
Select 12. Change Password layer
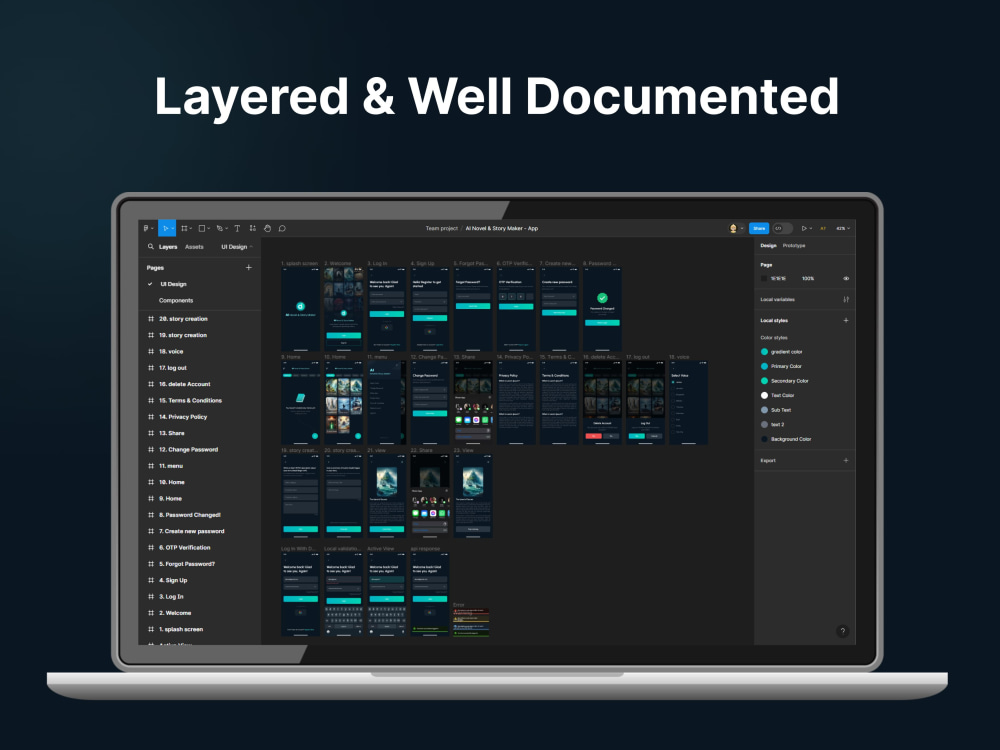pos(188,450)
